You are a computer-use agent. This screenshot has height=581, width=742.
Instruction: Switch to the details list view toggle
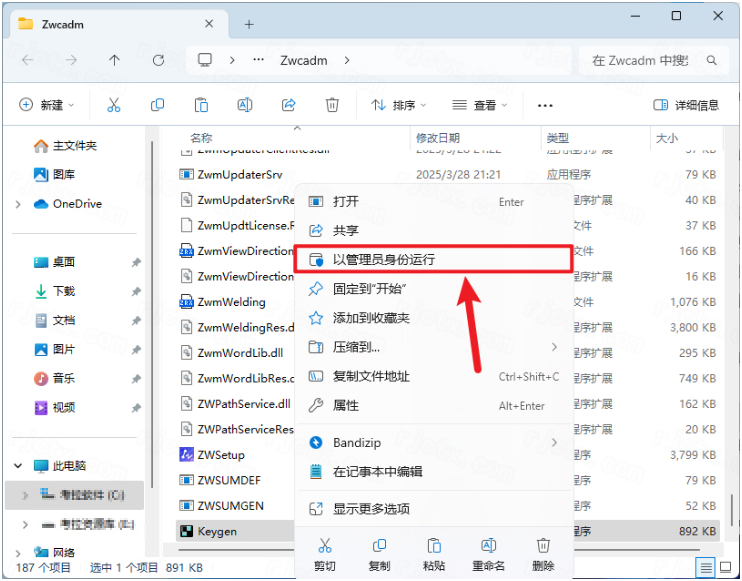coord(706,568)
